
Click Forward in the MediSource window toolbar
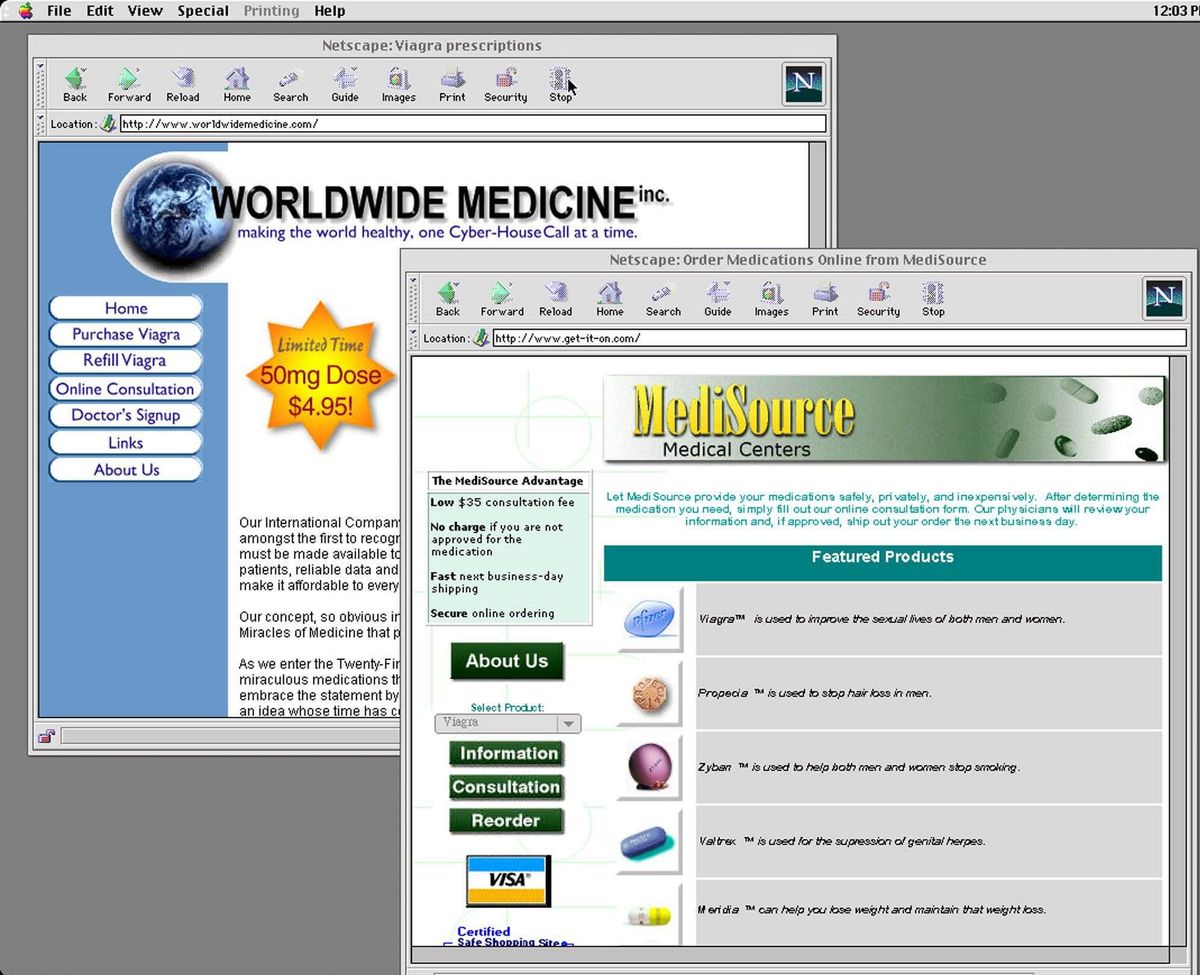pos(502,299)
